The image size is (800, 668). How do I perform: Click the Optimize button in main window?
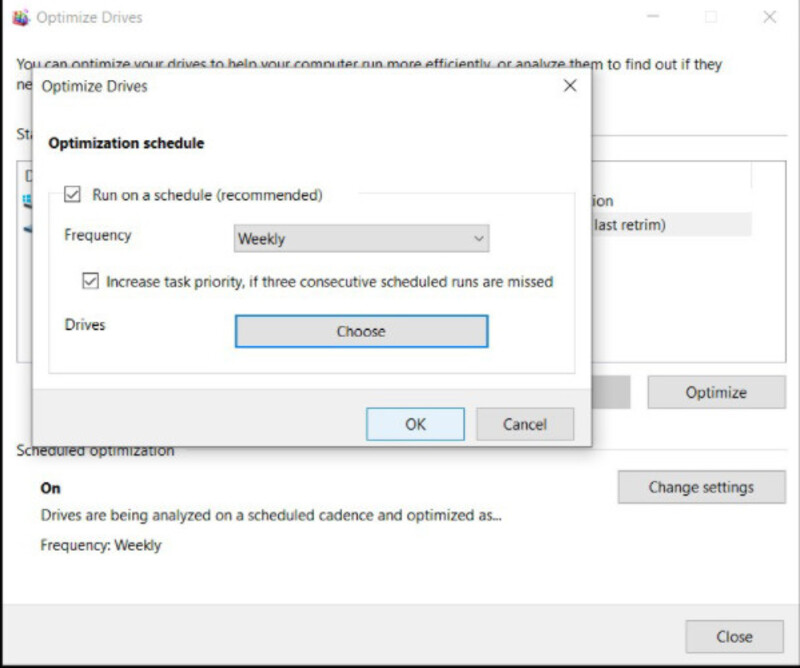point(716,392)
